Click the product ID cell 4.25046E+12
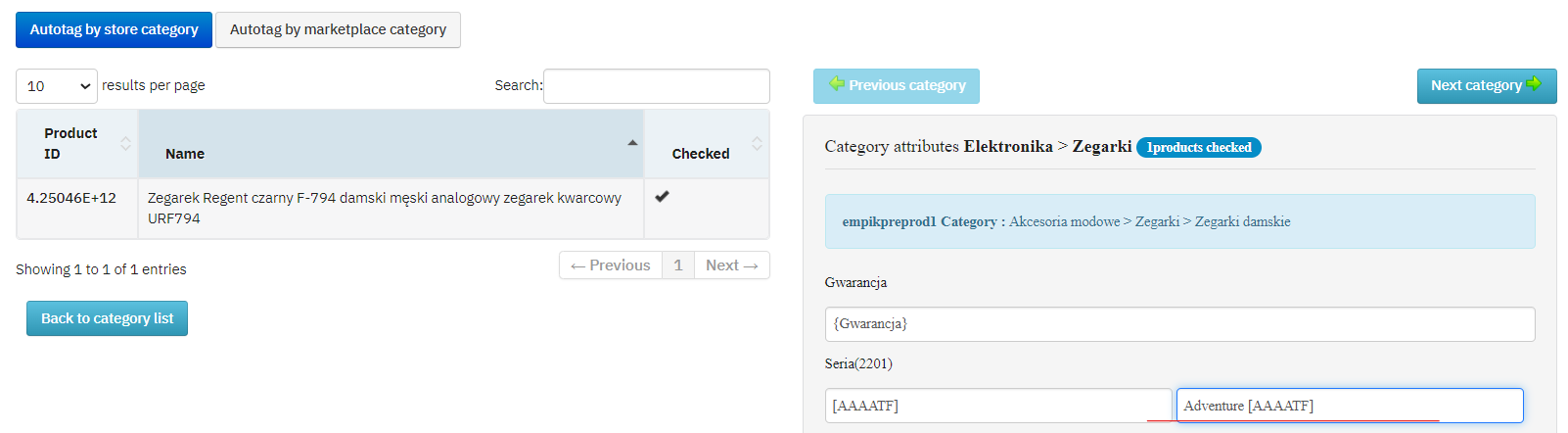 [71, 198]
